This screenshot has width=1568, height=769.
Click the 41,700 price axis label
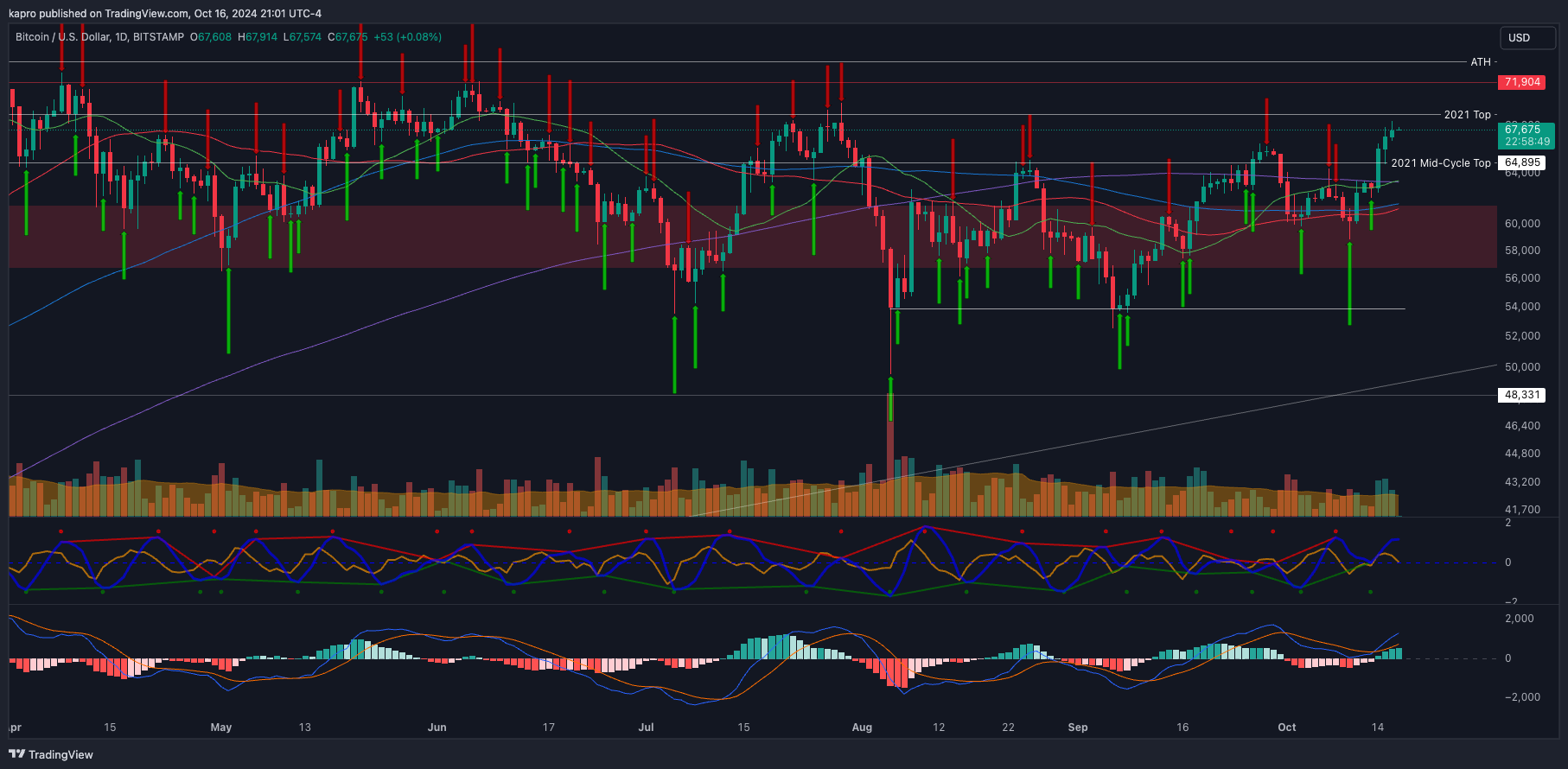[1522, 510]
